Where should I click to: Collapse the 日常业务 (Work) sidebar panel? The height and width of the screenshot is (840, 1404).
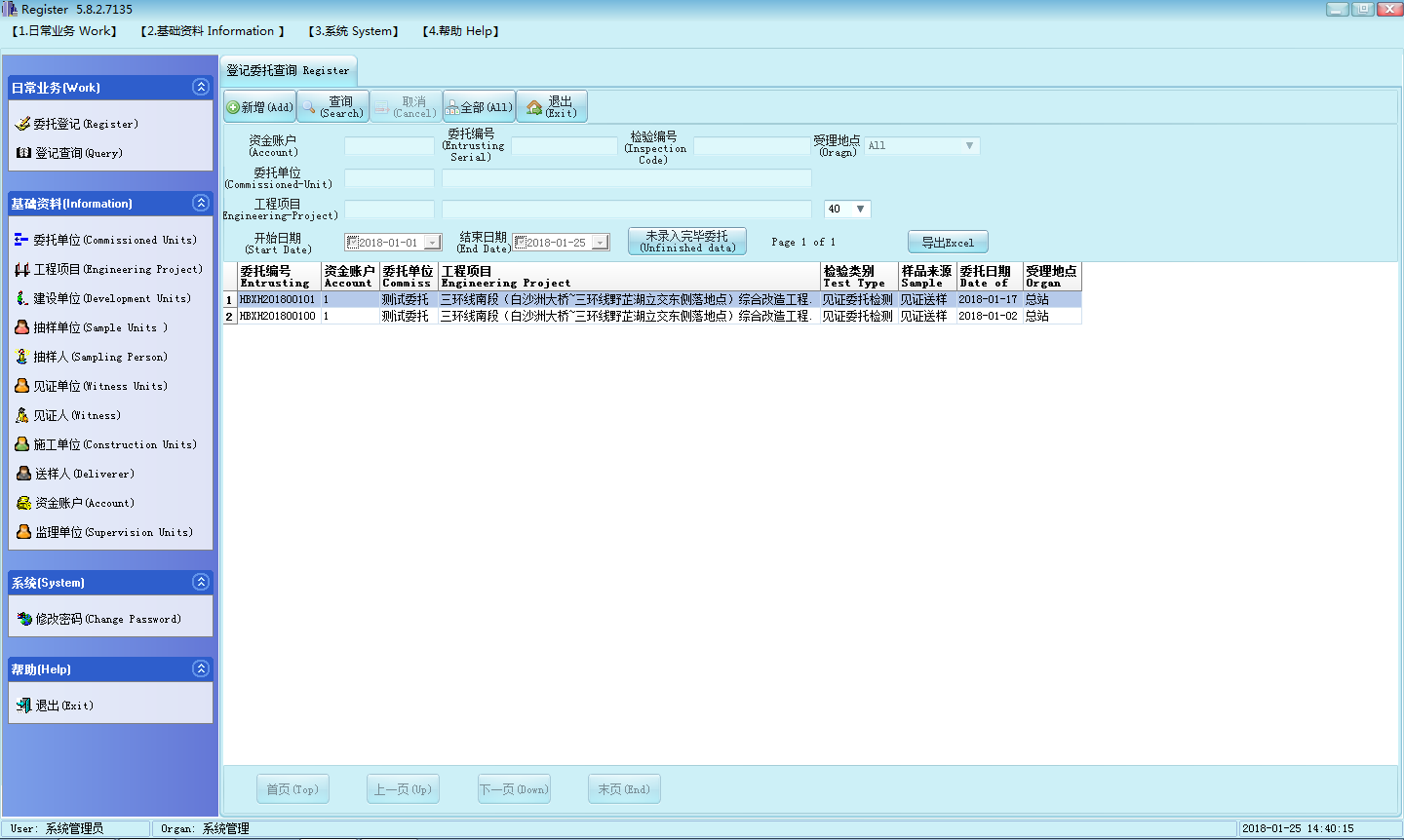[201, 87]
